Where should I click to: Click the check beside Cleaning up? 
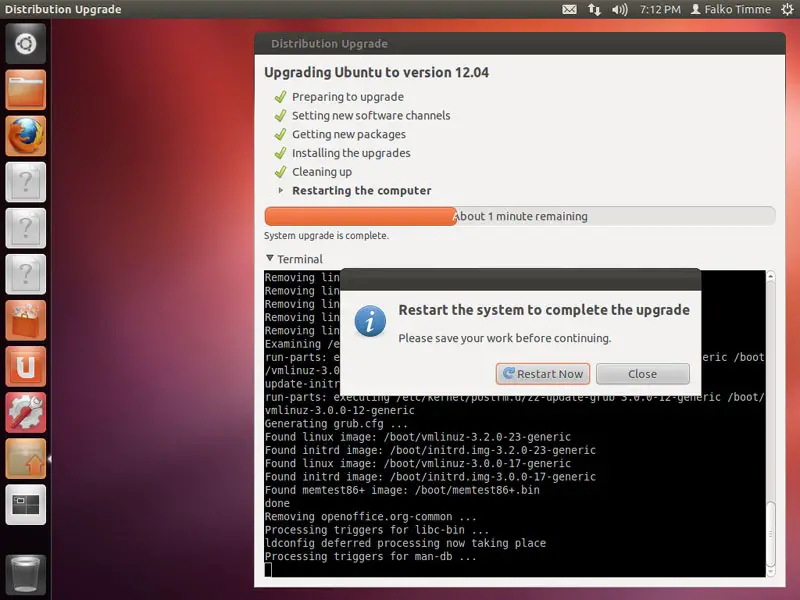(x=280, y=172)
